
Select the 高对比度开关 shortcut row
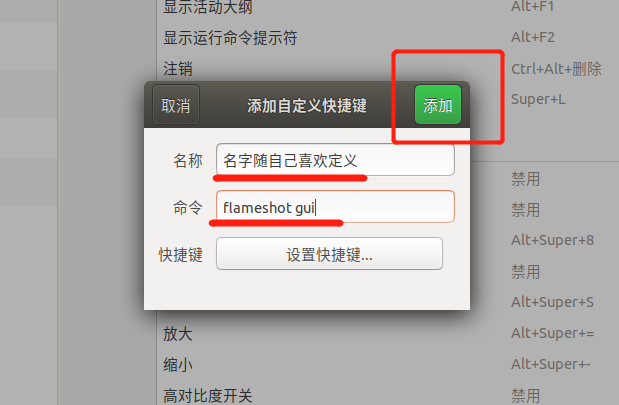tap(388, 395)
